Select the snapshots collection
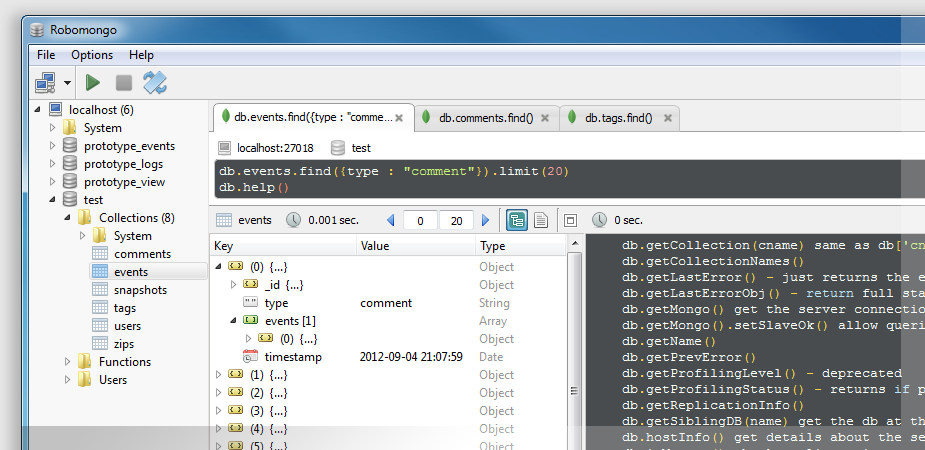 click(140, 290)
